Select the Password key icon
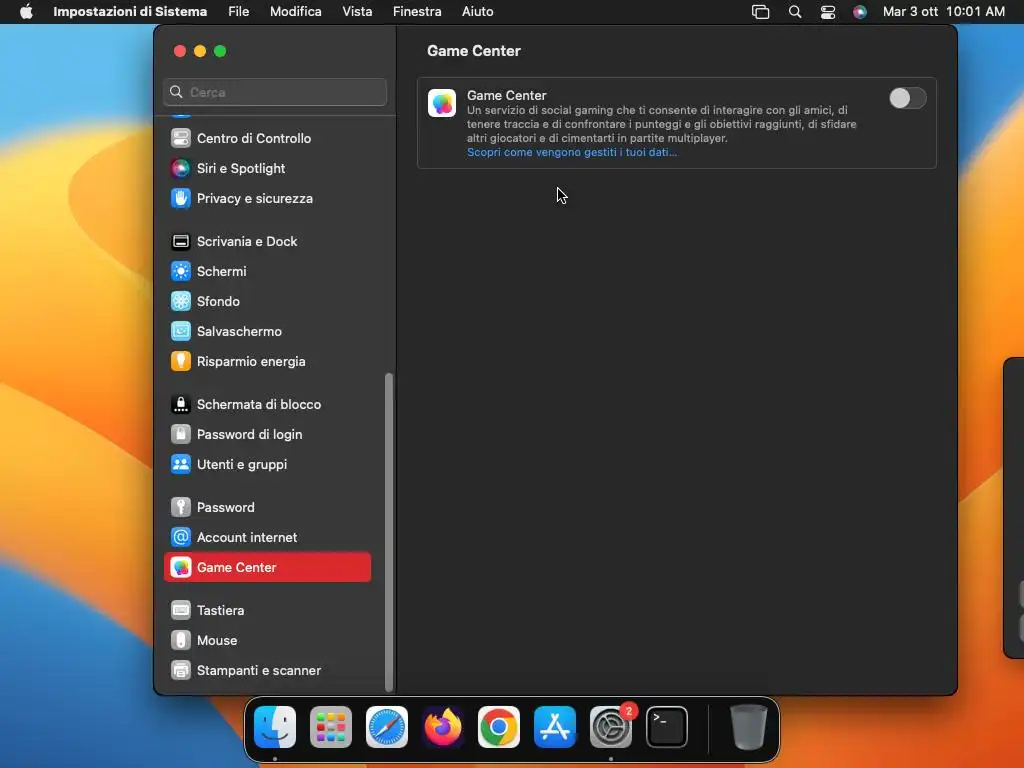The width and height of the screenshot is (1024, 768). (181, 507)
